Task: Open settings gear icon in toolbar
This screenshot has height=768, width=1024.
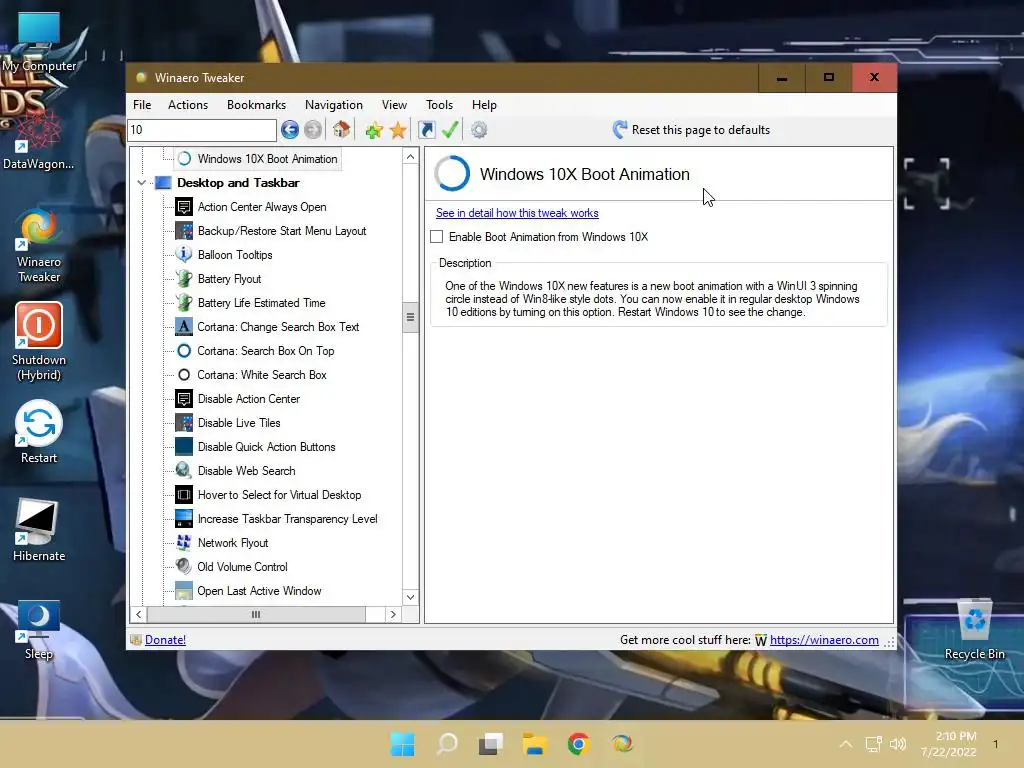Action: (x=479, y=130)
